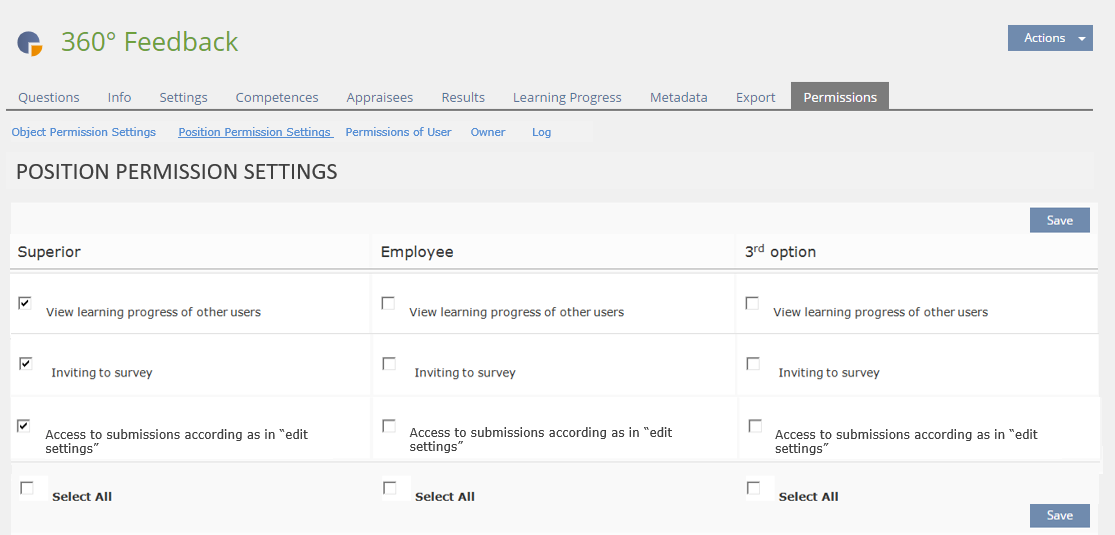Viewport: 1115px width, 535px height.
Task: Tick Select All under Superior column
Action: [27, 488]
